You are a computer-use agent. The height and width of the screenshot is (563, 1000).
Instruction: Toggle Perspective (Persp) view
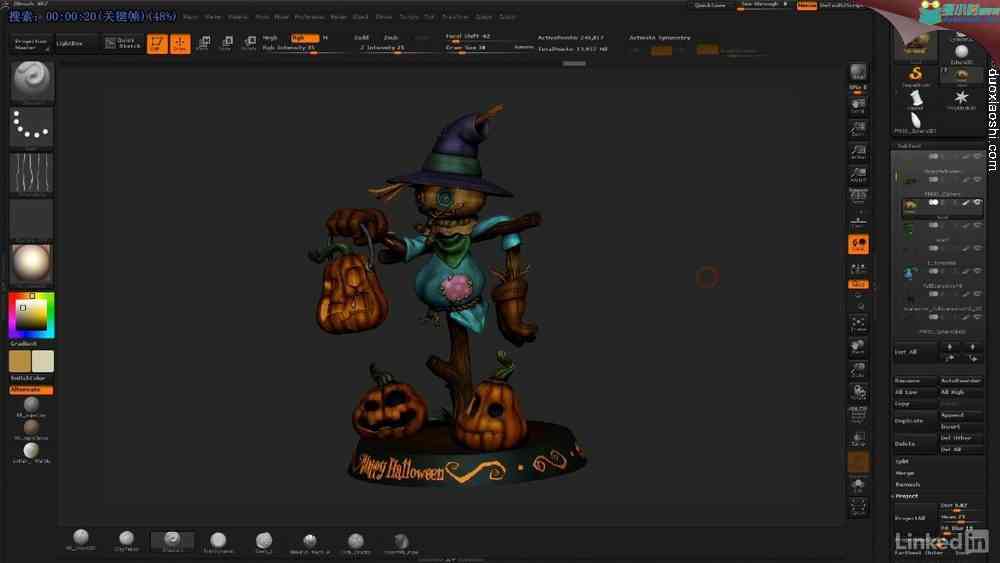[858, 198]
